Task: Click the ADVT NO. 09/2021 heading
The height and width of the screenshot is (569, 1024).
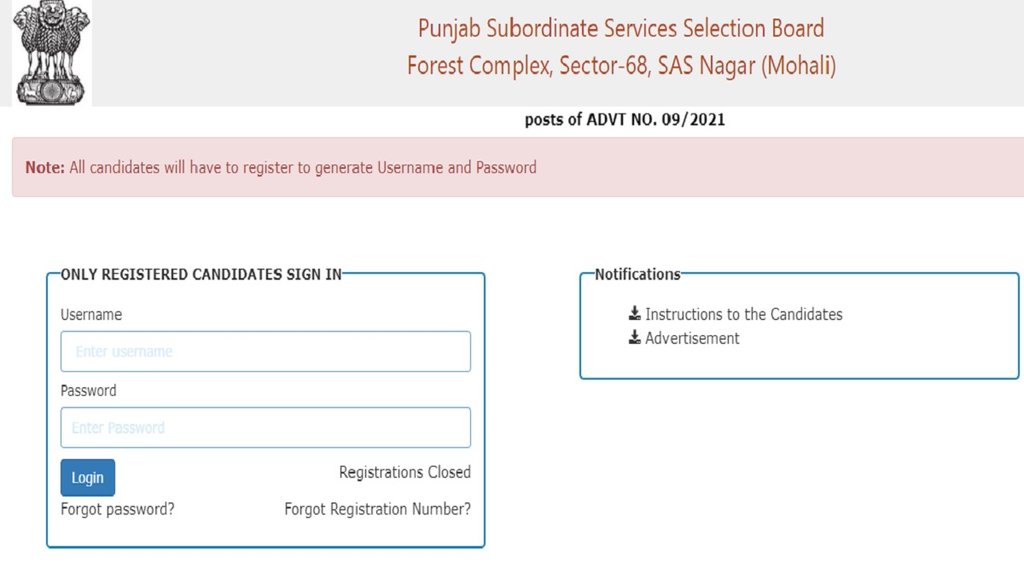Action: (x=625, y=120)
